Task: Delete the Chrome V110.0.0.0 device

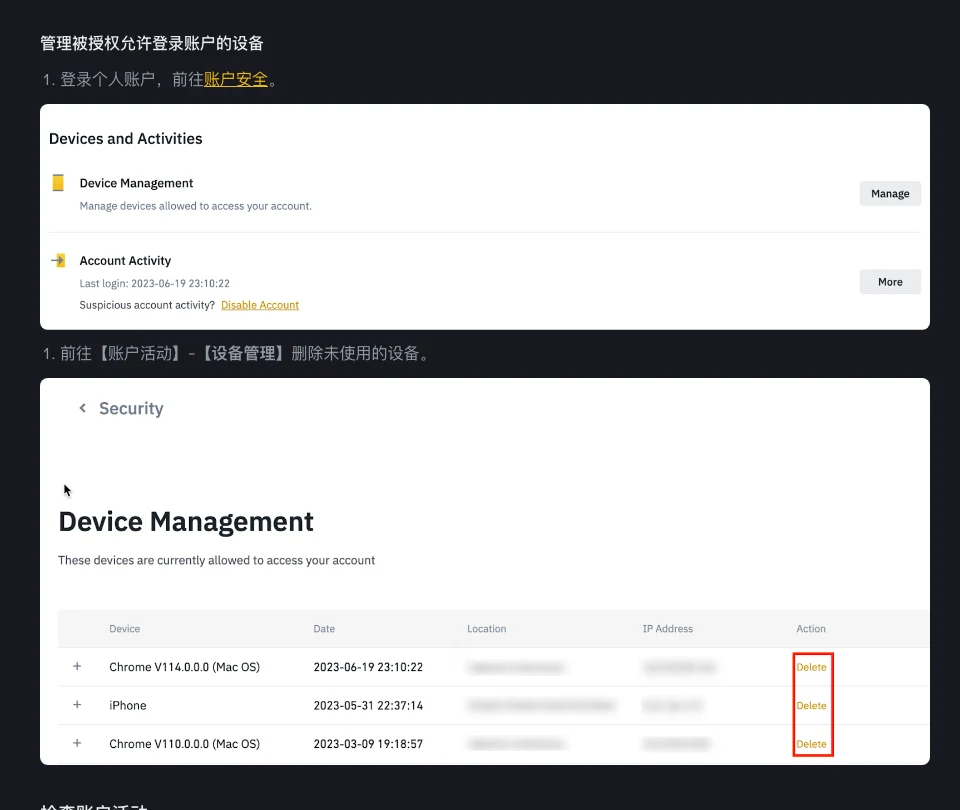Action: click(811, 744)
